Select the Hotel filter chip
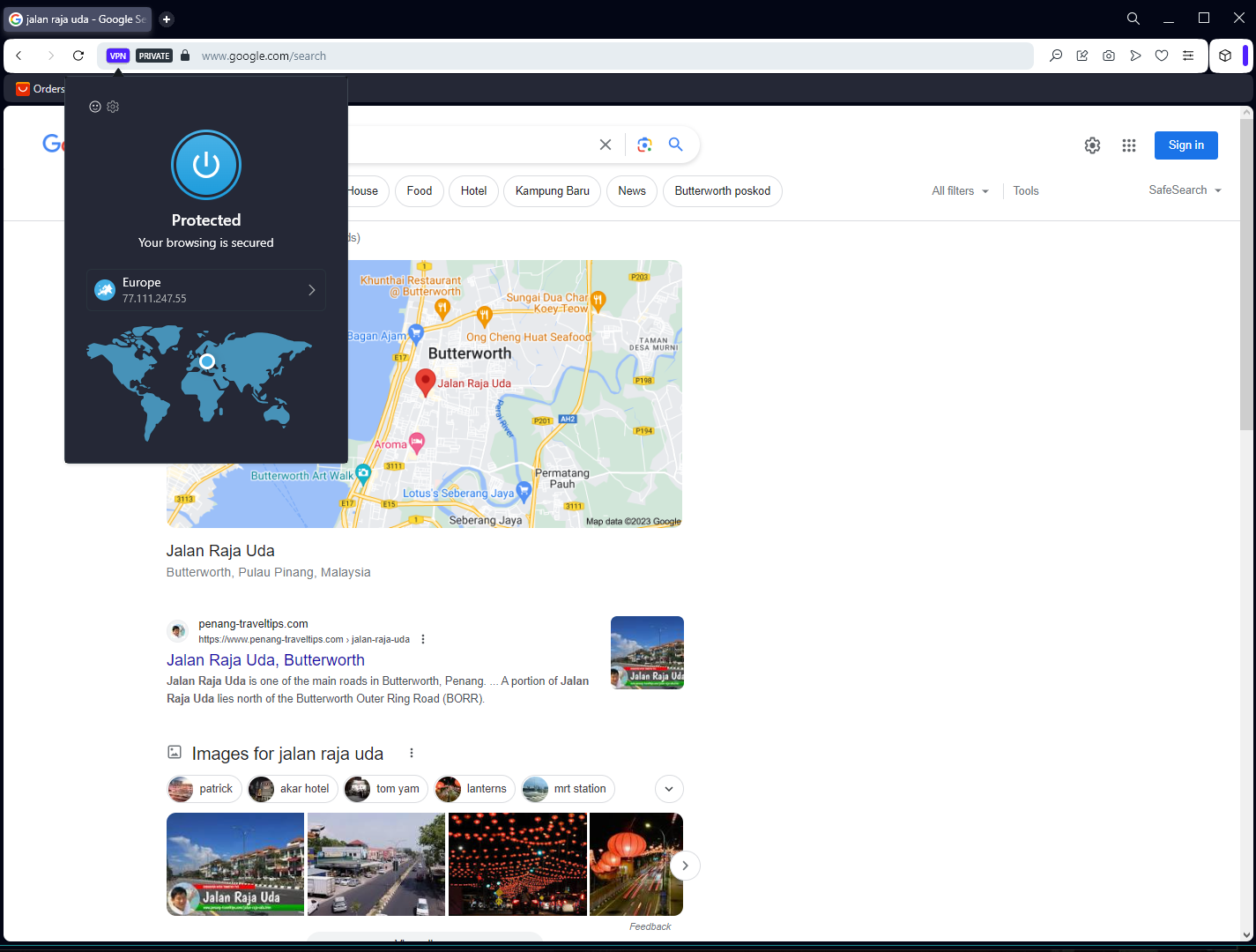Screen dimensions: 1256x952 pyautogui.click(x=473, y=191)
